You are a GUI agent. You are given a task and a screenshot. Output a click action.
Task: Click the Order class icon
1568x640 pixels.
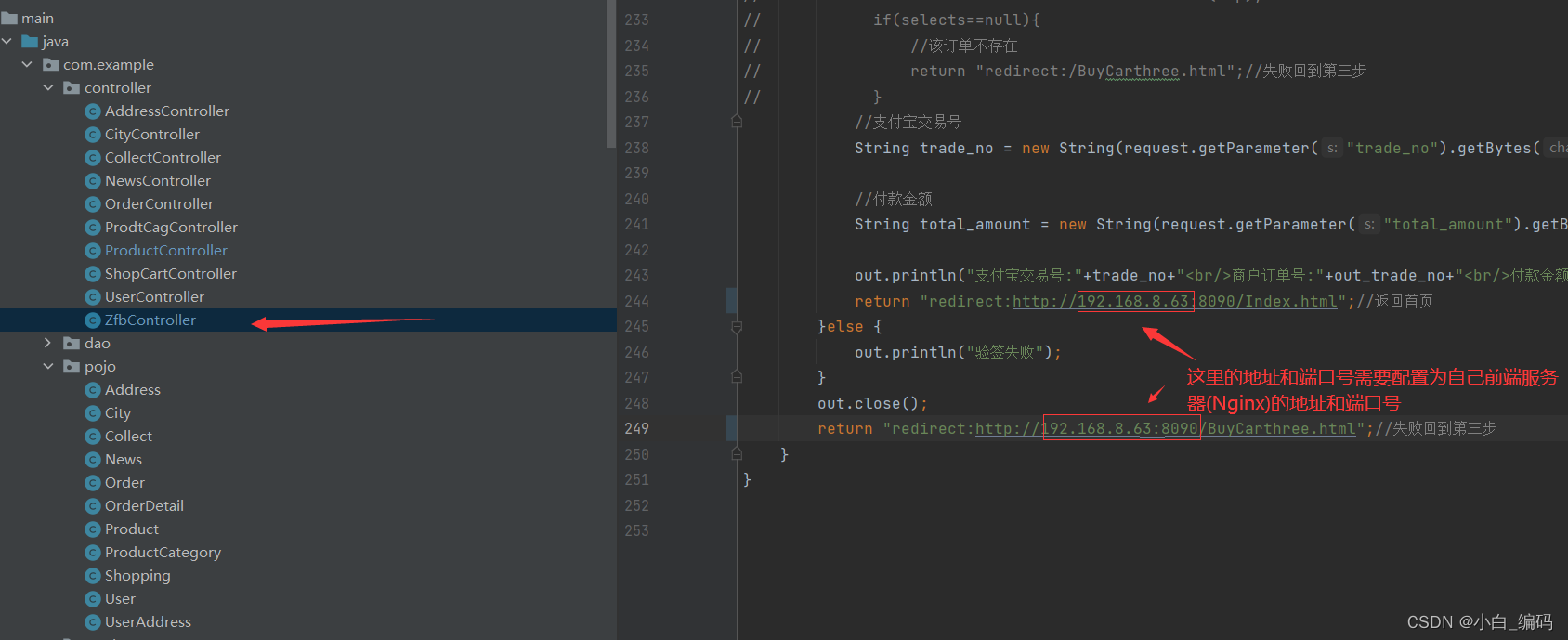tap(92, 483)
